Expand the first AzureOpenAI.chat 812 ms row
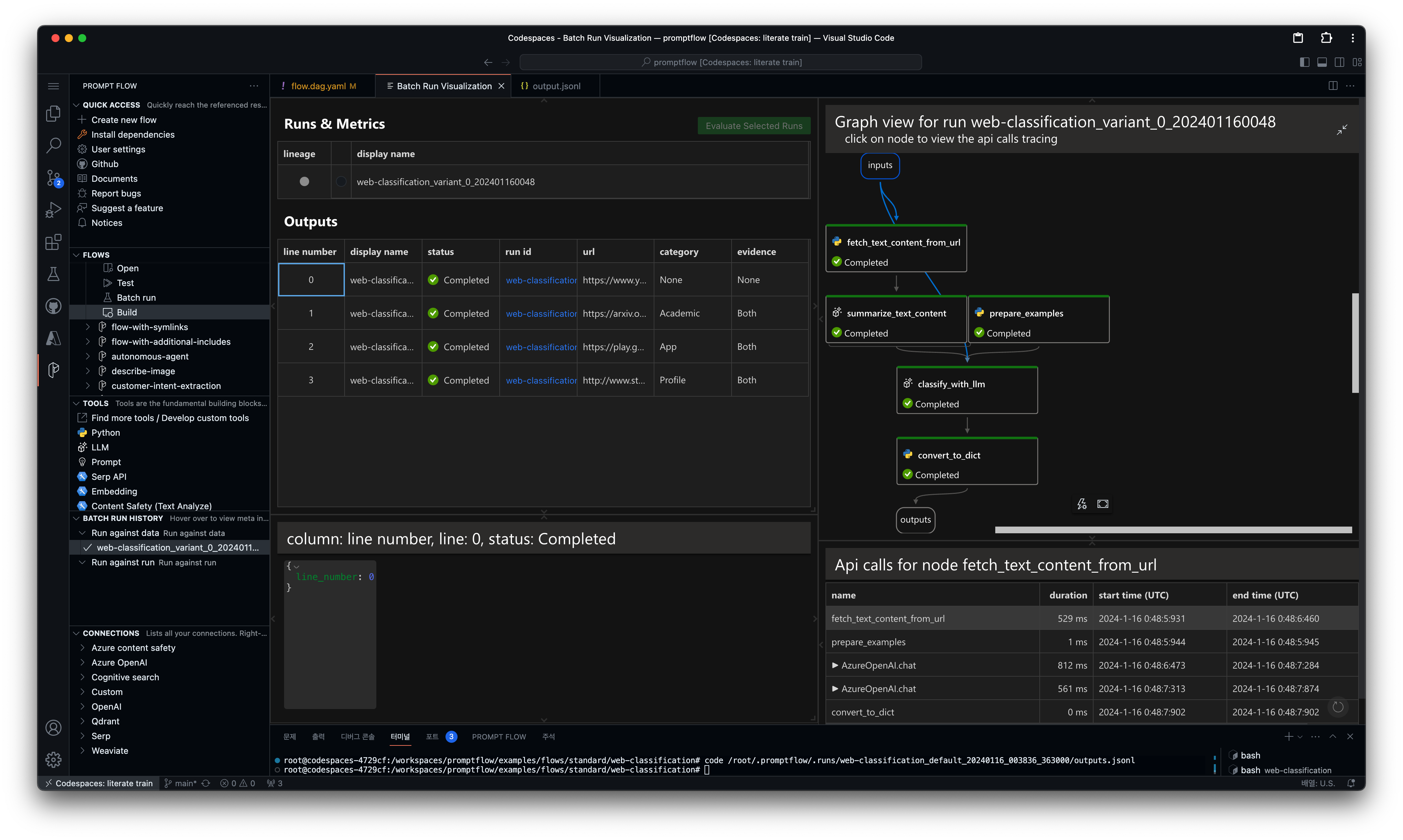The image size is (1403, 840). coord(835,666)
